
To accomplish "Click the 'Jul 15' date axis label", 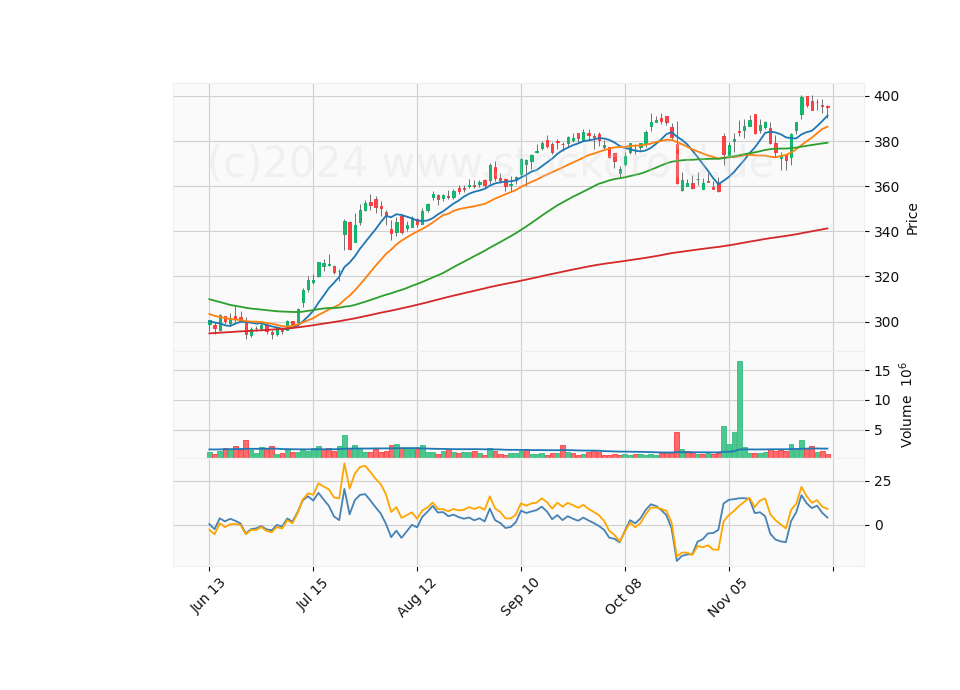I will click(x=312, y=594).
